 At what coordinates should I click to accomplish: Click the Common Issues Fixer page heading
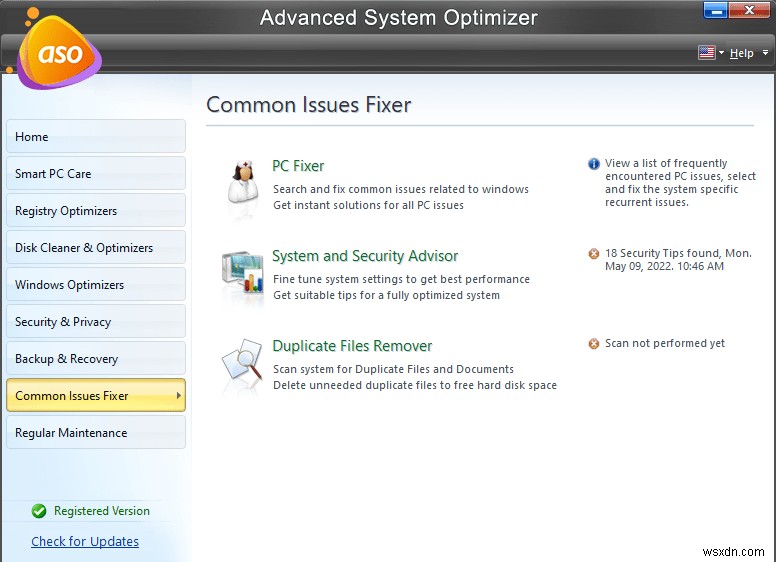click(x=309, y=105)
